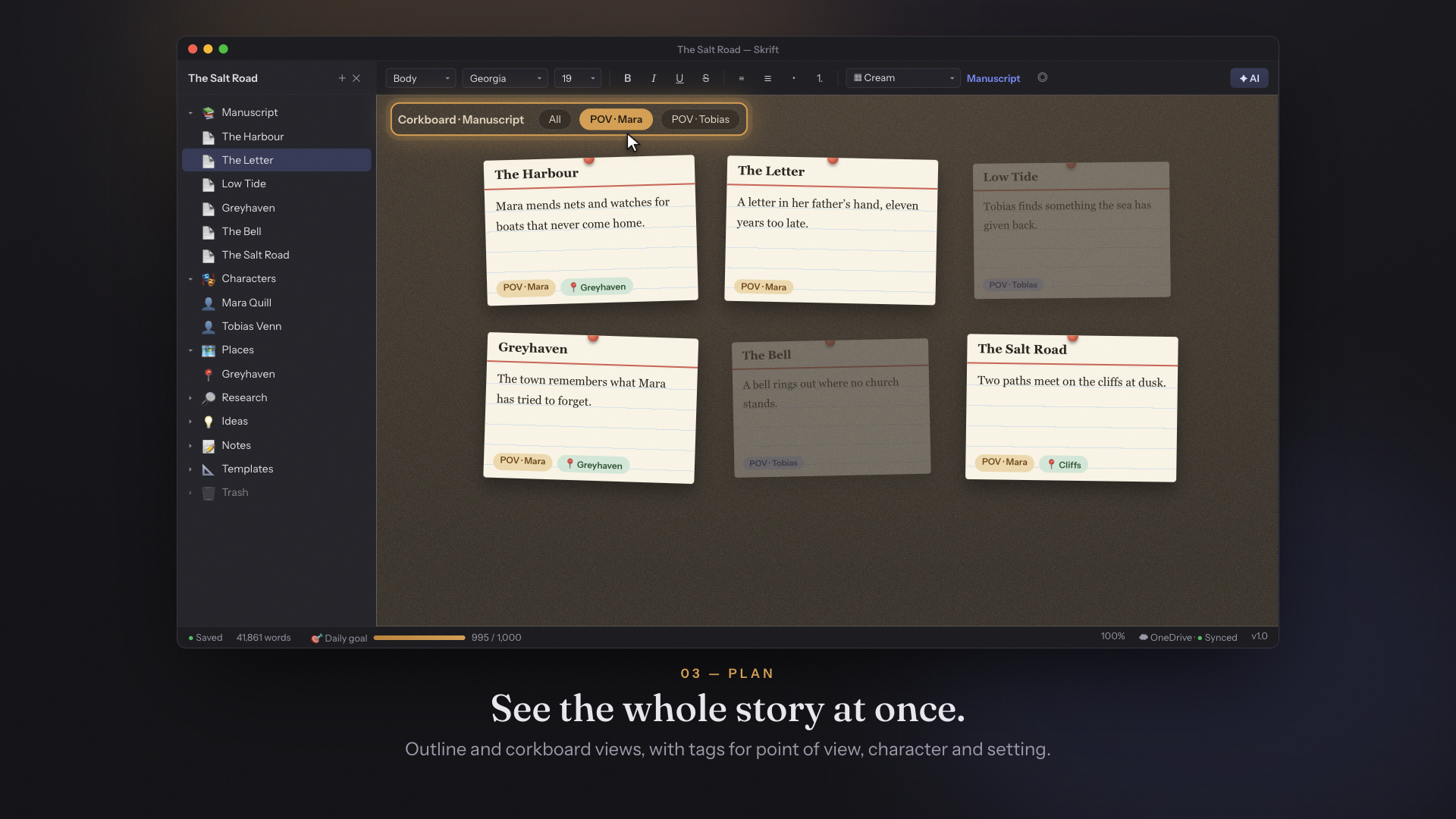This screenshot has height=819, width=1456.
Task: Expand the Notes folder
Action: pyautogui.click(x=190, y=446)
